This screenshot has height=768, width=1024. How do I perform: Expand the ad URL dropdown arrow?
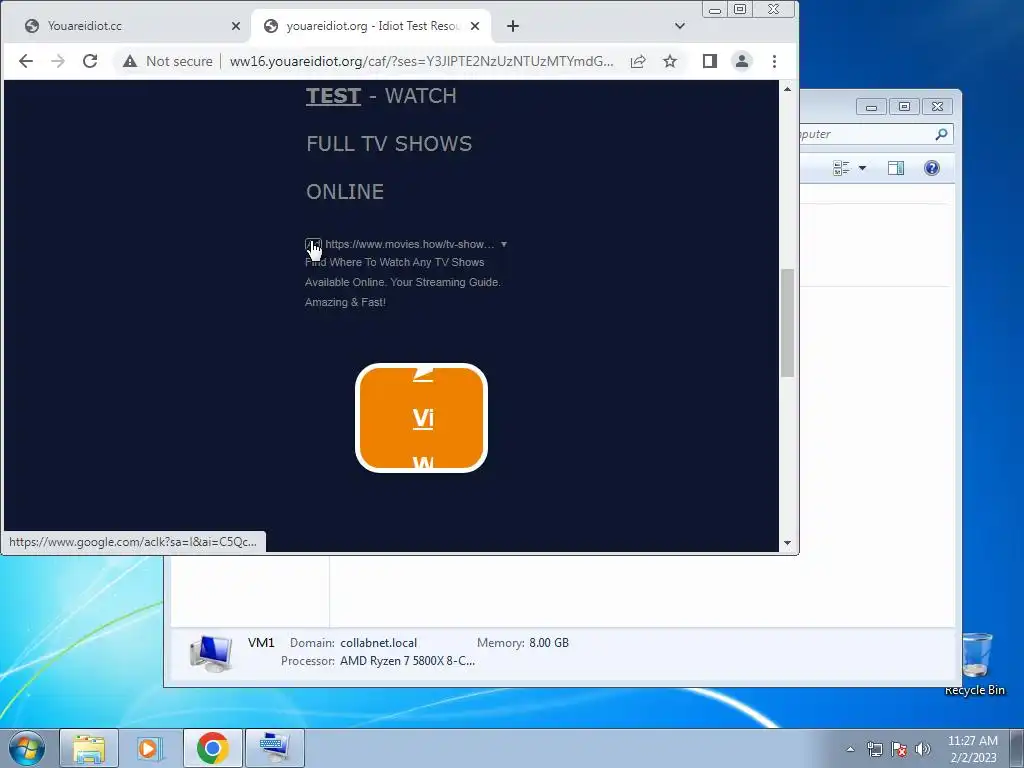tap(504, 244)
